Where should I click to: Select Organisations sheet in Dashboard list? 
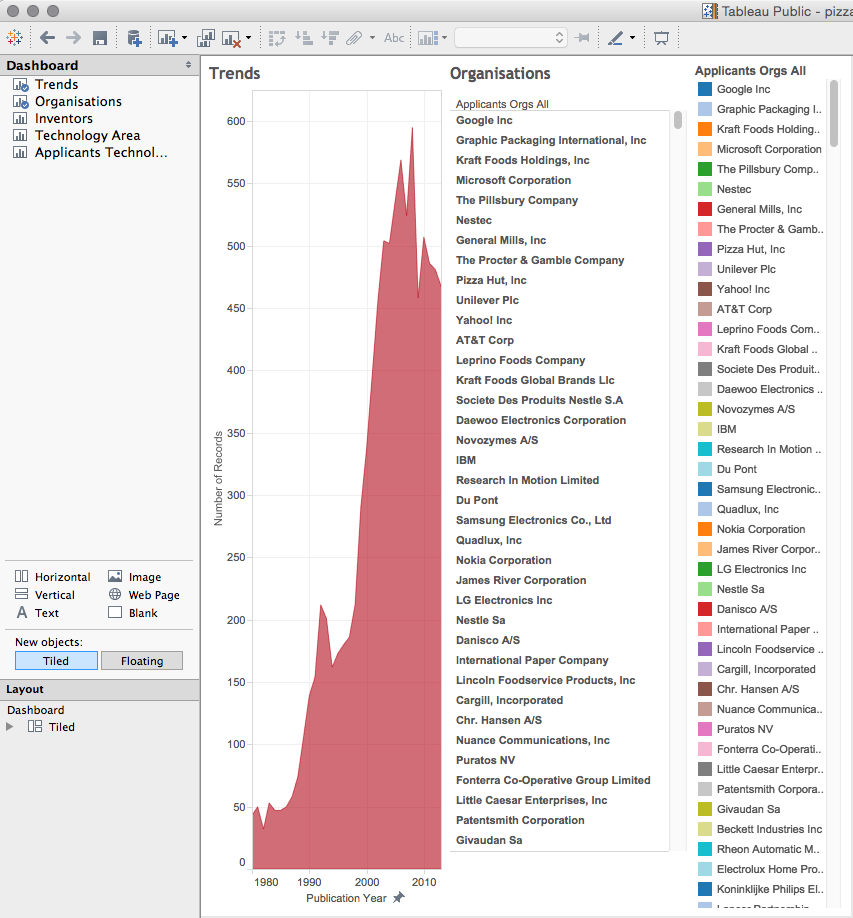pyautogui.click(x=78, y=102)
